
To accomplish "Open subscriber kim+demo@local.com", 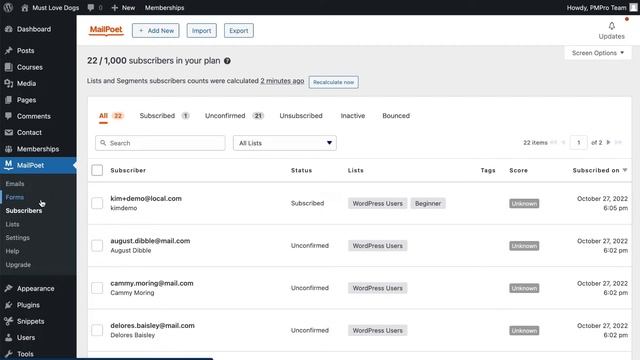I will click(x=146, y=198).
